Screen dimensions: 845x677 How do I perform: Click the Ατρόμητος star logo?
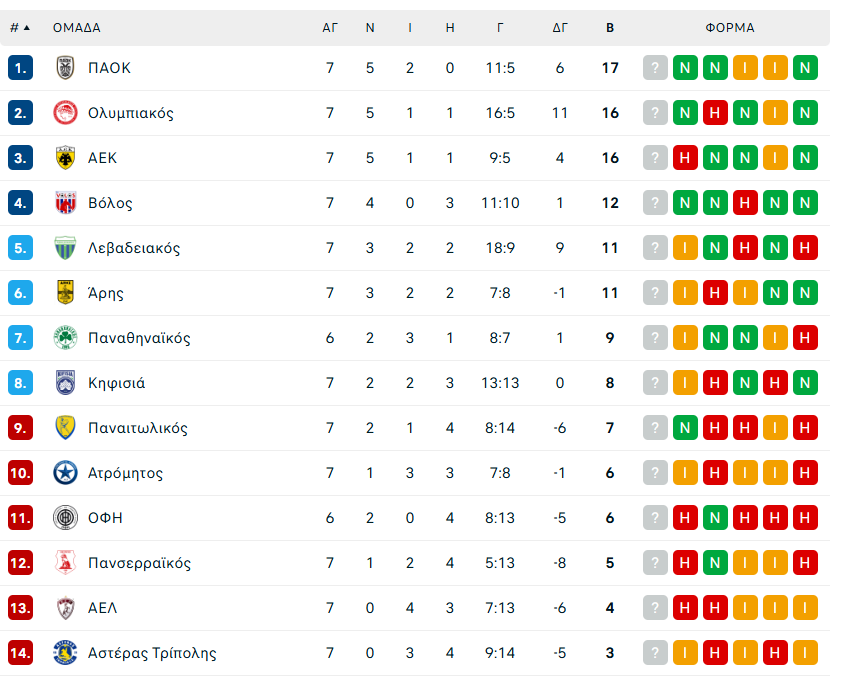click(x=65, y=473)
